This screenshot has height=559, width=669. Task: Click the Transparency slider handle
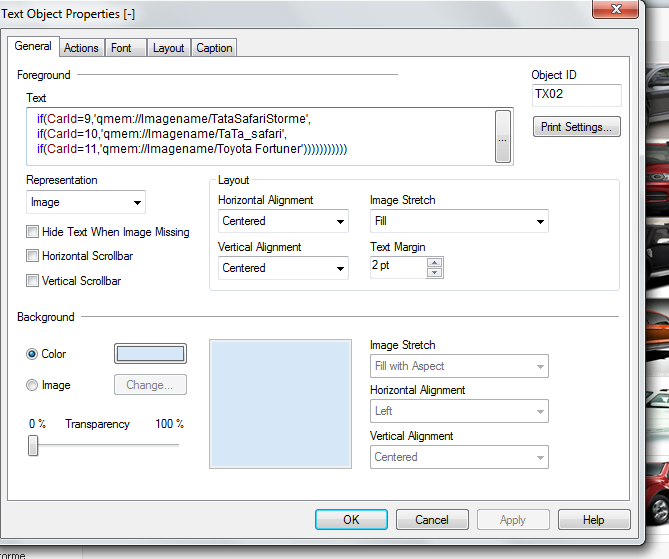33,445
